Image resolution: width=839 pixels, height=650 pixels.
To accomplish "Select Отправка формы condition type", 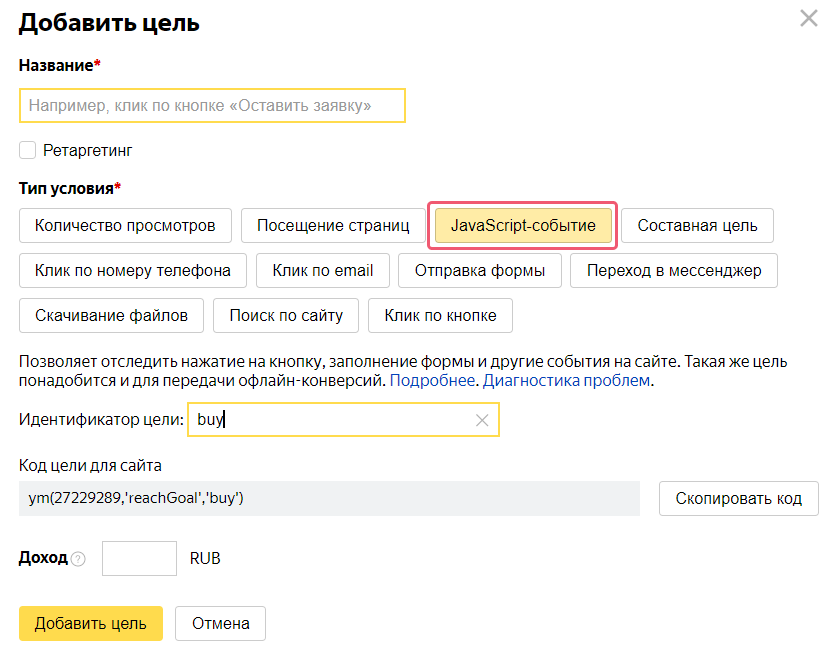I will point(479,270).
